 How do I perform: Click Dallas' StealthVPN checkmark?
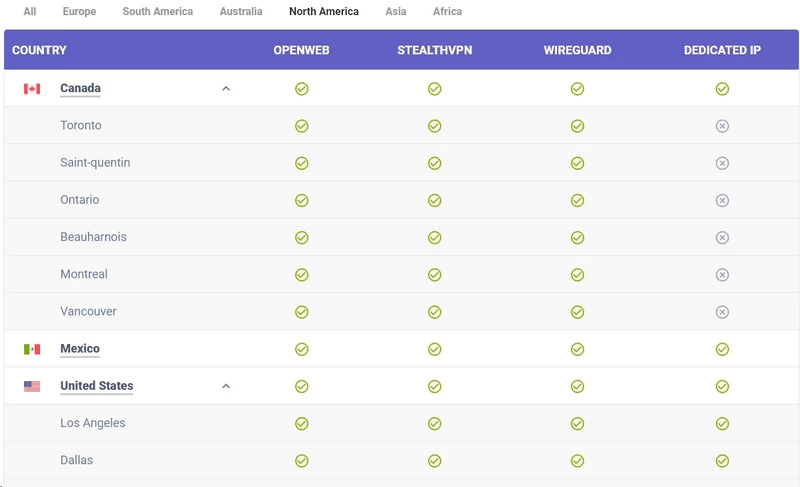click(x=434, y=461)
